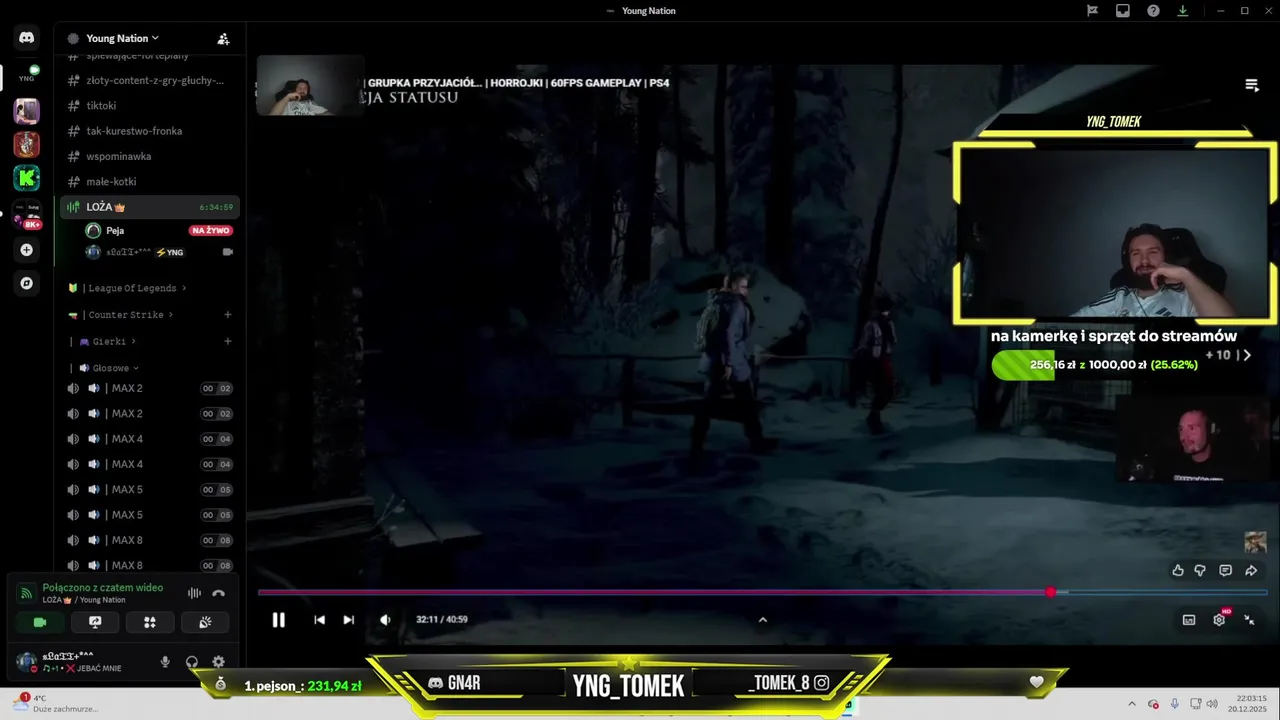Dislike the video with thumbs down
The width and height of the screenshot is (1280, 720).
coord(1200,570)
